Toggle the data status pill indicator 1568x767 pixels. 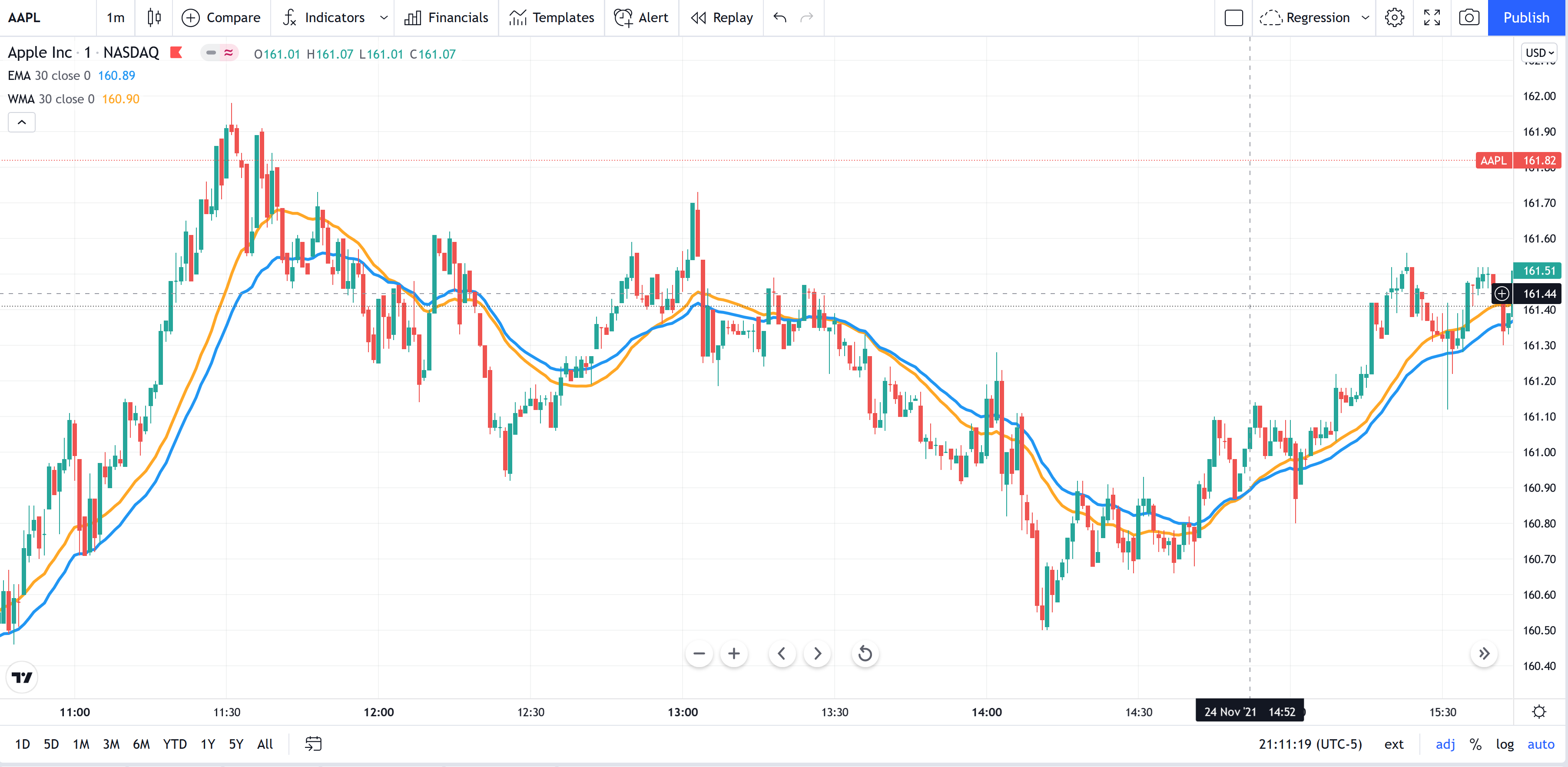click(220, 53)
